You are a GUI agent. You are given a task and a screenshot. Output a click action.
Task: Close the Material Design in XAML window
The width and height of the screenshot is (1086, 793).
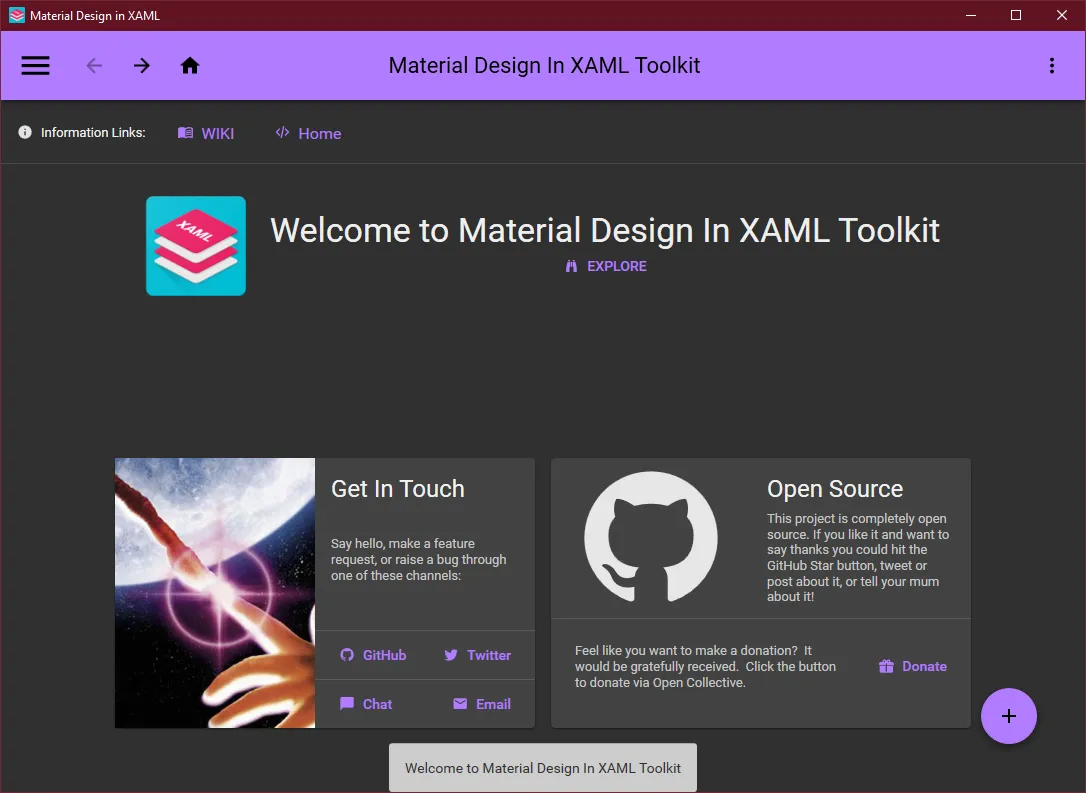[1062, 15]
